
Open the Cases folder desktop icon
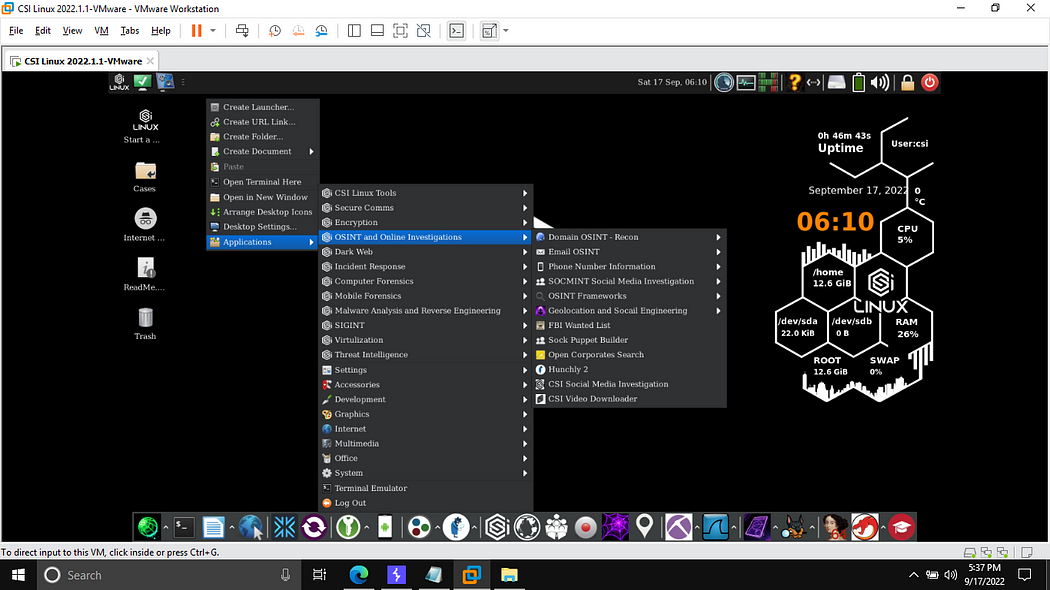[145, 177]
